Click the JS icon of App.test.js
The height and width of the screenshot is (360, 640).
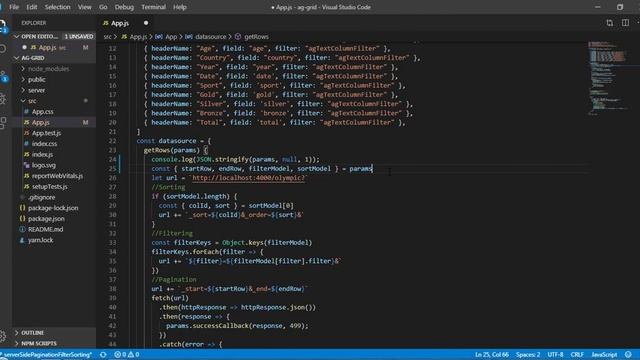tap(27, 133)
